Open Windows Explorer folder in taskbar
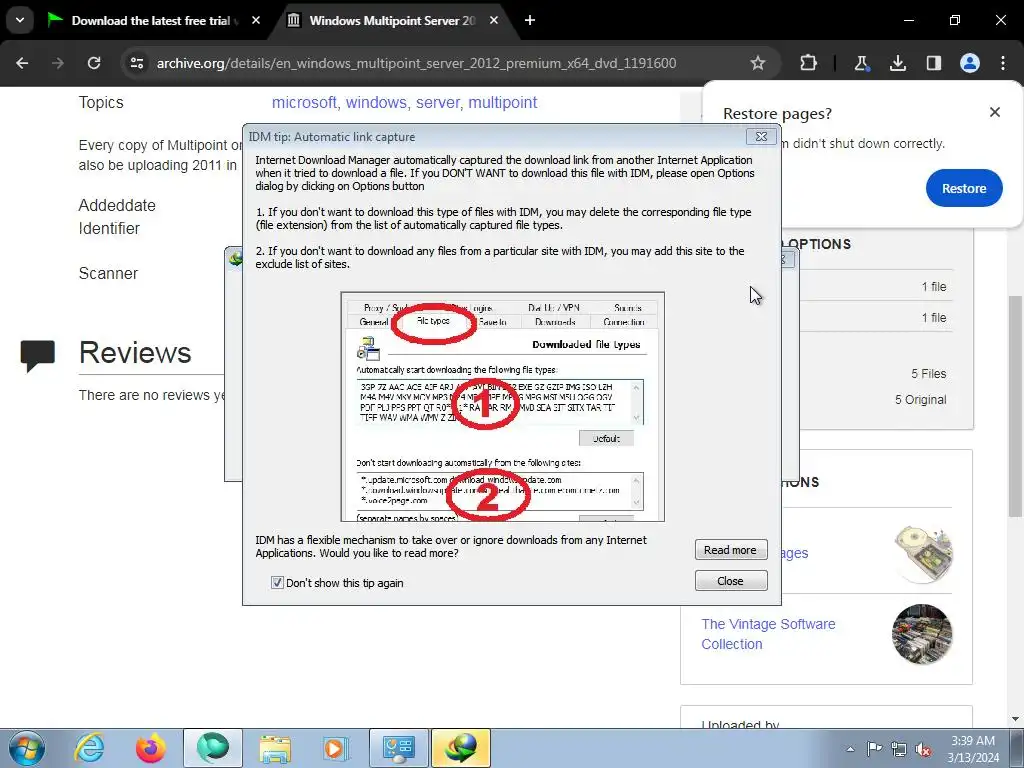The width and height of the screenshot is (1024, 768). (275, 748)
